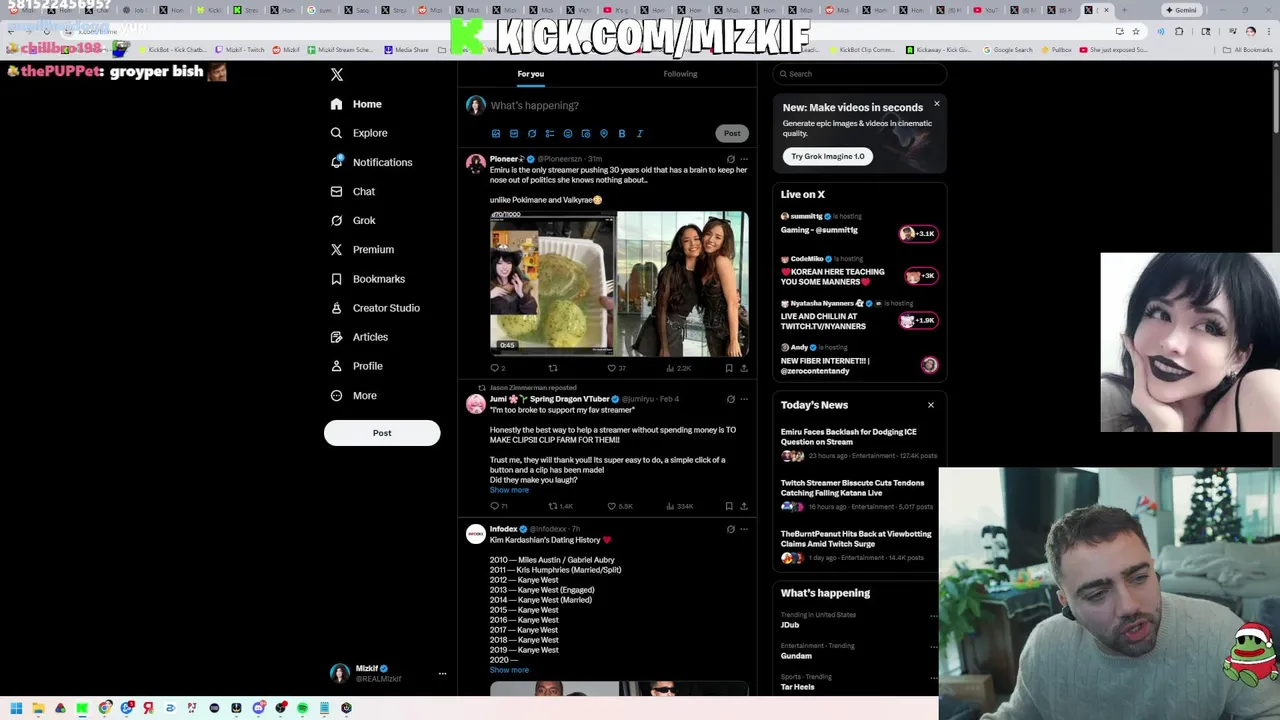Click Show more on Infodexx's post
The width and height of the screenshot is (1280, 720).
click(x=509, y=670)
